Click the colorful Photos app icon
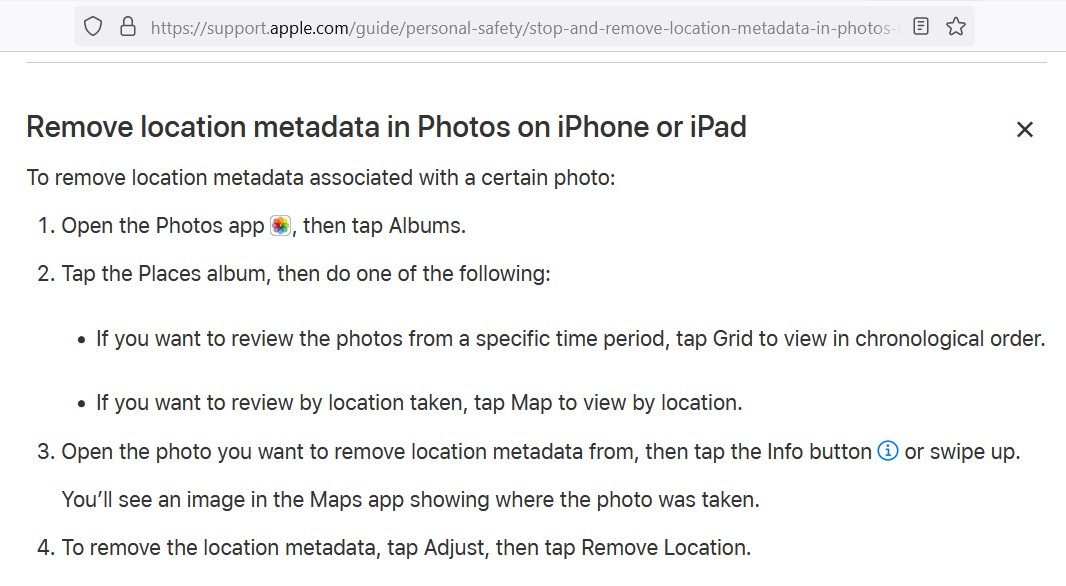 coord(280,225)
